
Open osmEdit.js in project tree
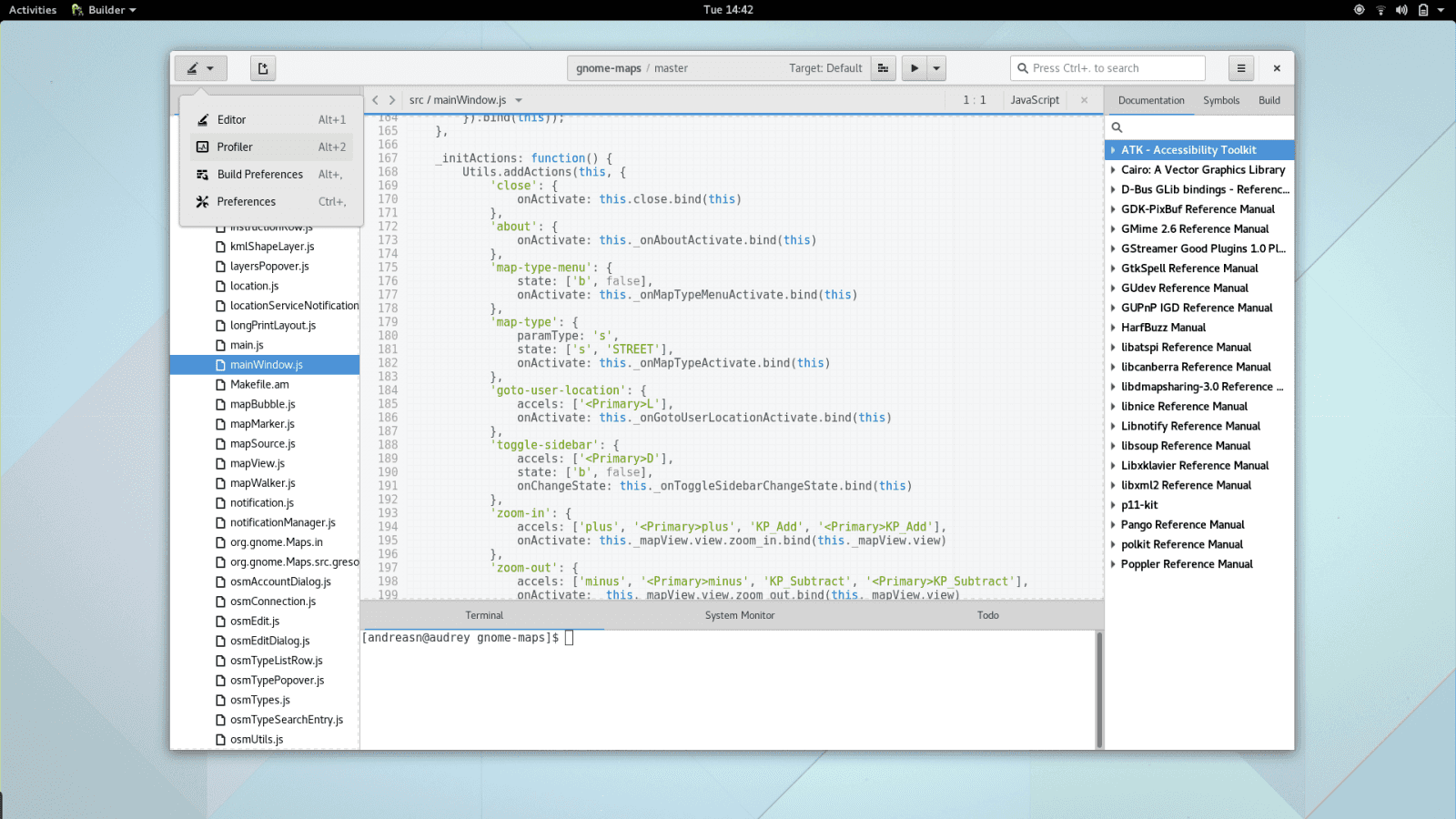point(255,622)
